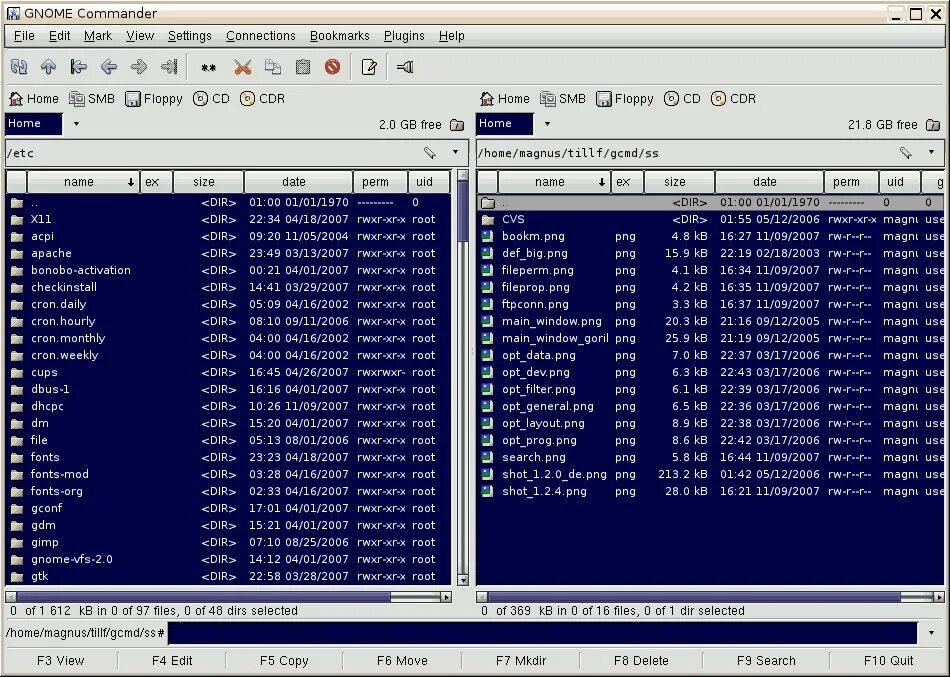Expand the left panel Home directory dropdown
The image size is (950, 677).
(x=74, y=123)
